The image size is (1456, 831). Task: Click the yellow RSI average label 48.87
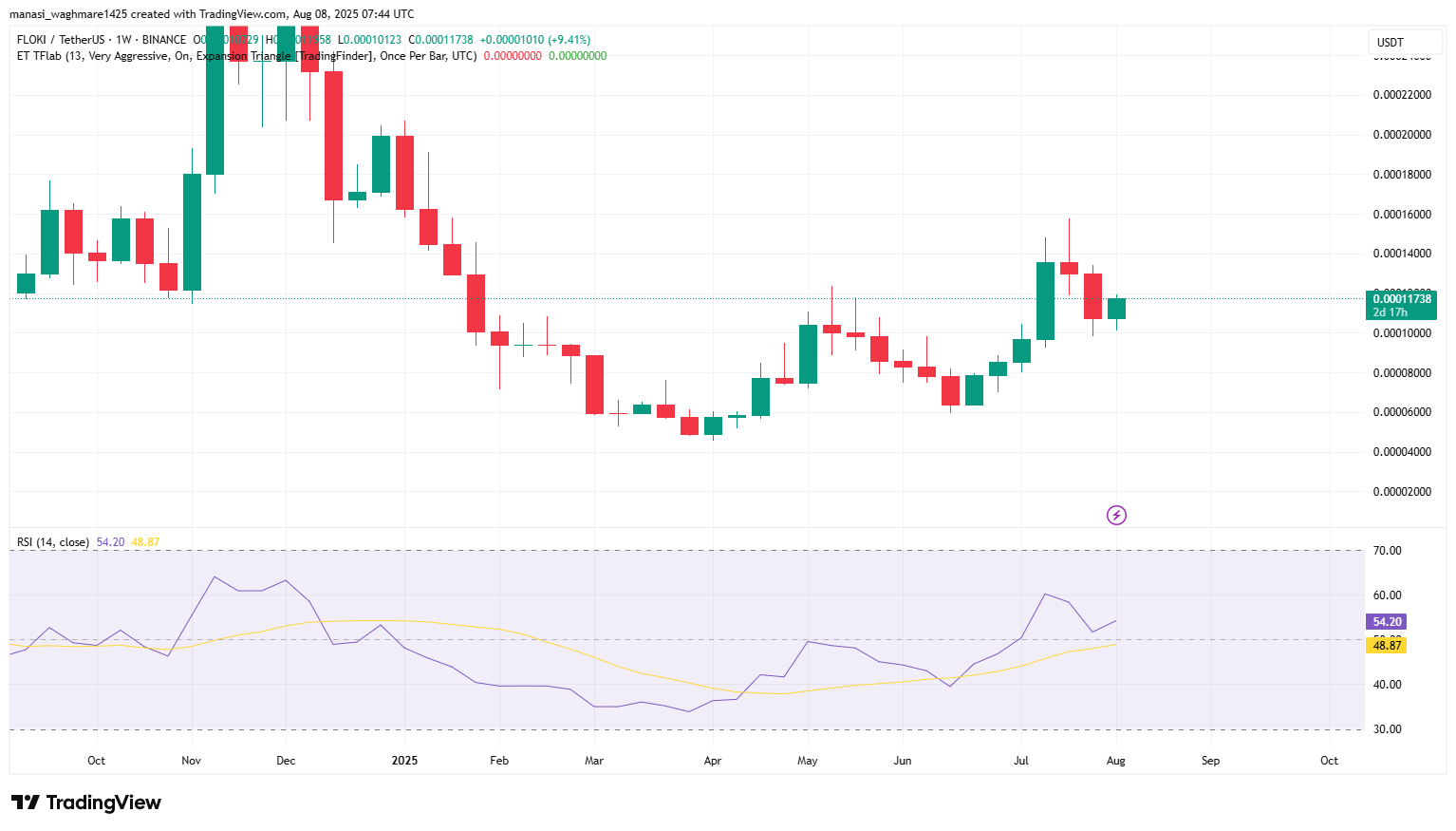[1387, 646]
